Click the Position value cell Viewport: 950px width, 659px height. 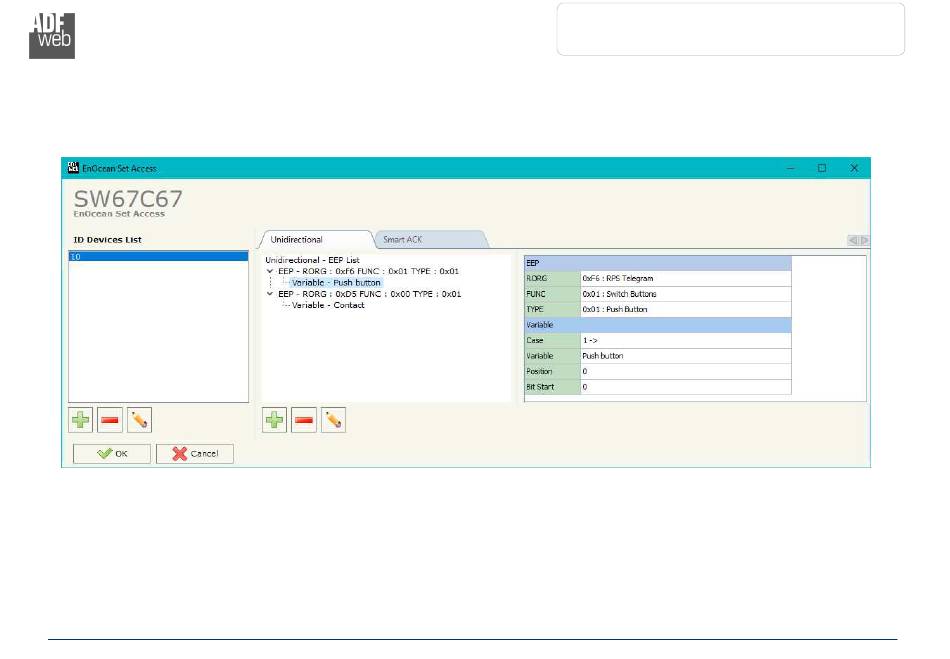point(685,371)
